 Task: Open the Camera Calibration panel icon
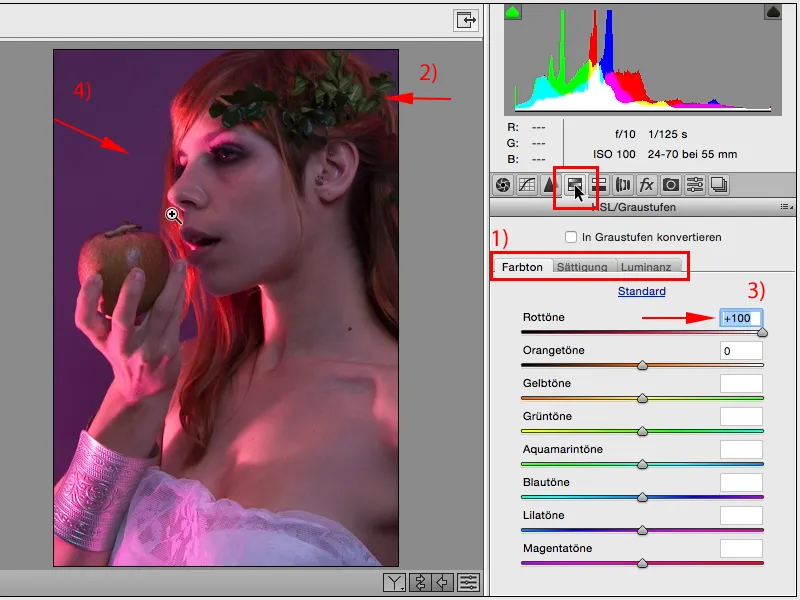tap(671, 185)
